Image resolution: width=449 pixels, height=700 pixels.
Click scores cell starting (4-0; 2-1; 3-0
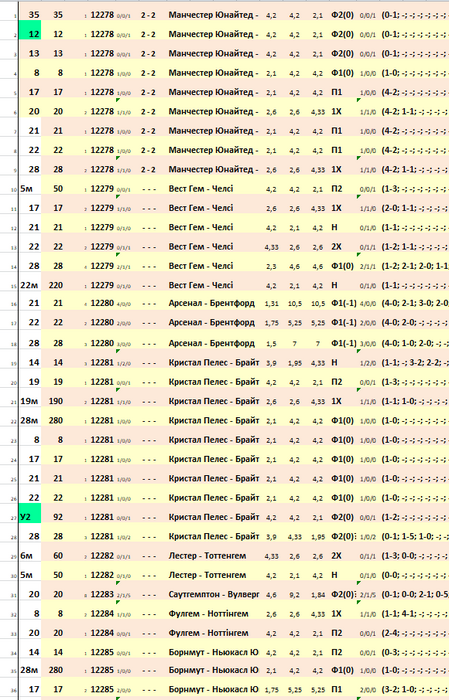click(415, 303)
